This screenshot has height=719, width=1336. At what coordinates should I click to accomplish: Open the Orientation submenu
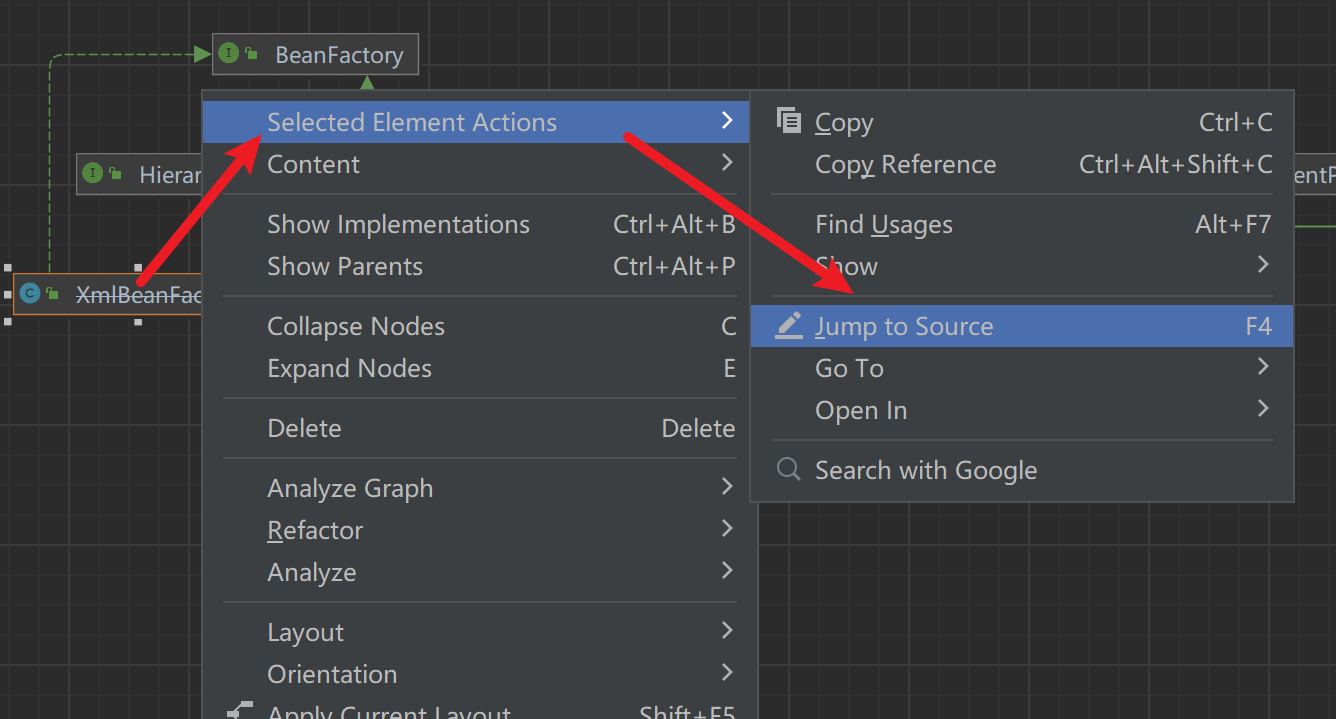(x=727, y=673)
